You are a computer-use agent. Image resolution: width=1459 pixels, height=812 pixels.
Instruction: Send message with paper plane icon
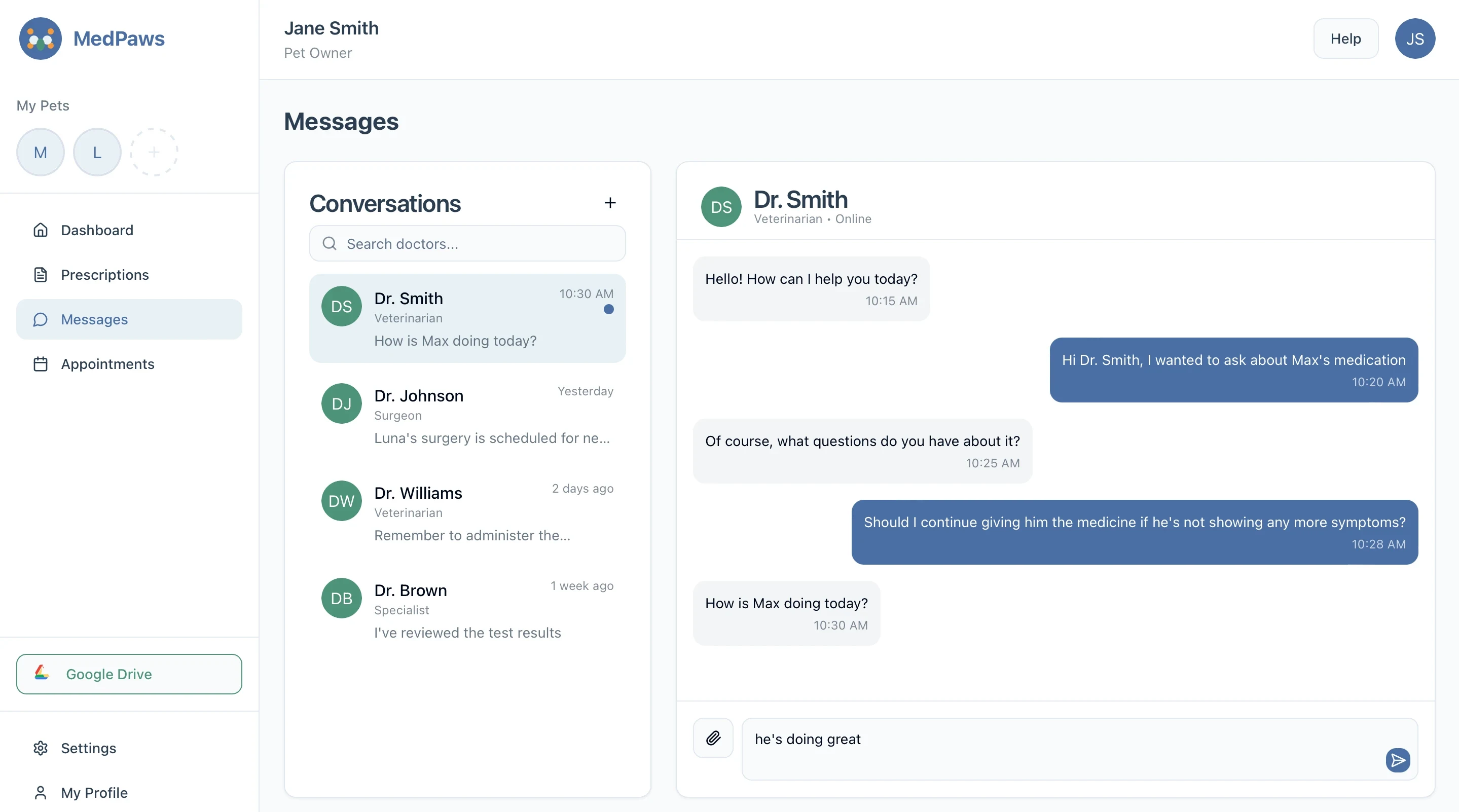tap(1398, 760)
